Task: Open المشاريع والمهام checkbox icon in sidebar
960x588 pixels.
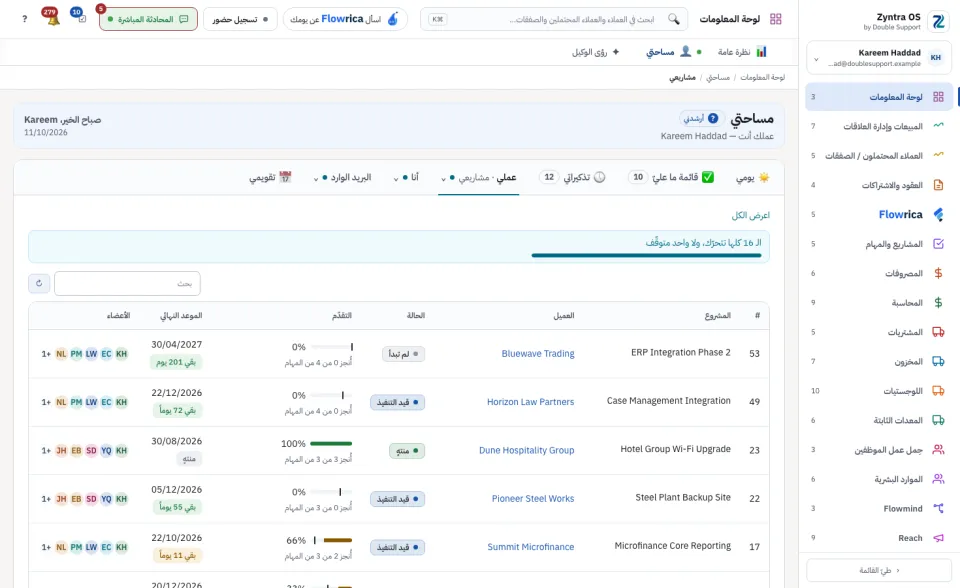Action: click(x=938, y=243)
